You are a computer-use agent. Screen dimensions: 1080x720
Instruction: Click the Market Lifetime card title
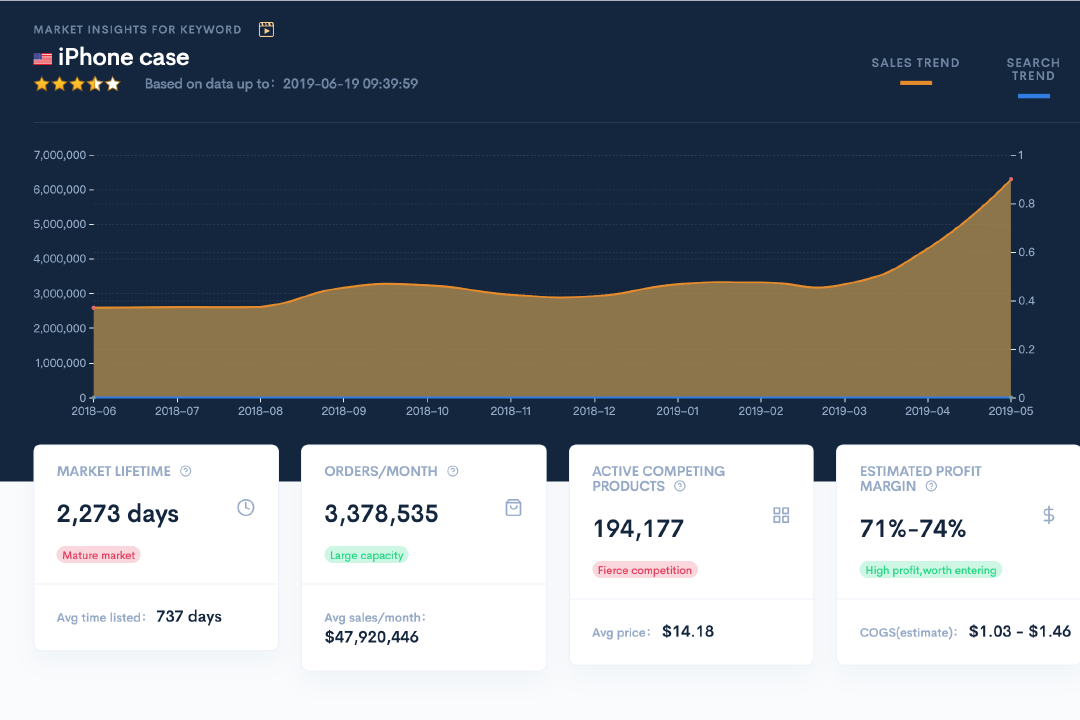click(x=114, y=471)
